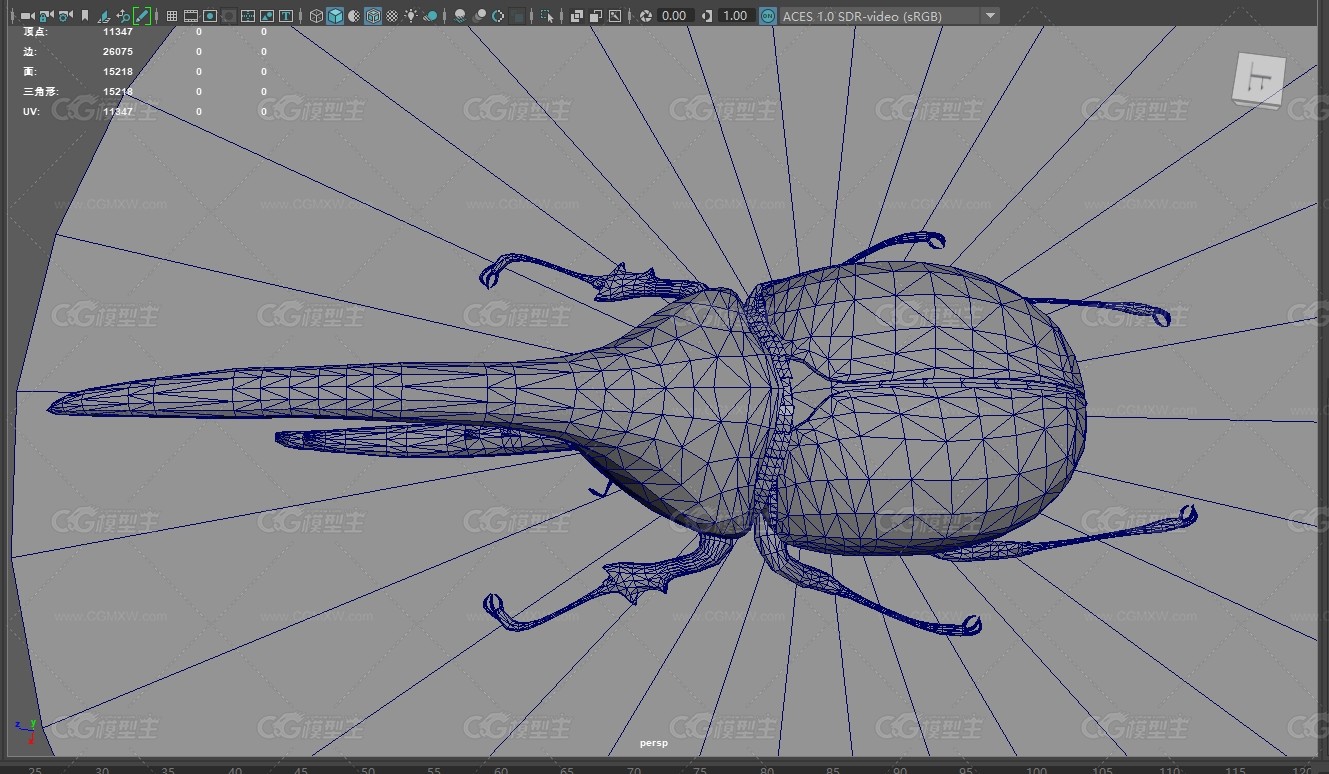Click the persp camera label
The image size is (1329, 774).
tap(654, 743)
